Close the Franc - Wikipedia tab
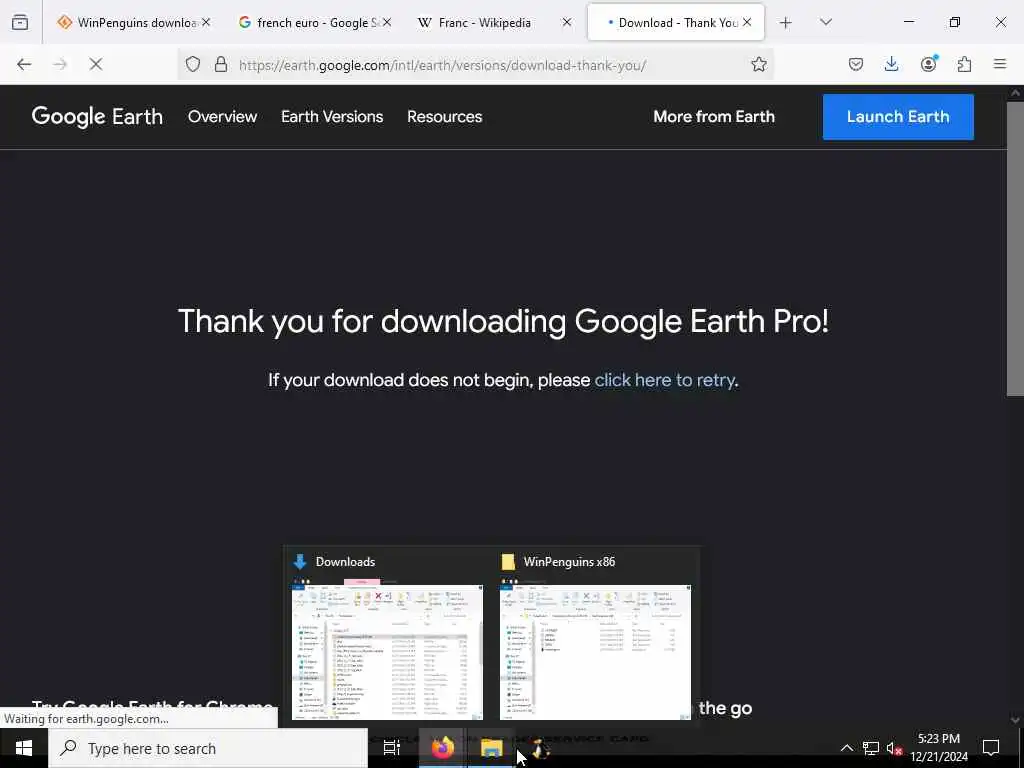 [567, 22]
